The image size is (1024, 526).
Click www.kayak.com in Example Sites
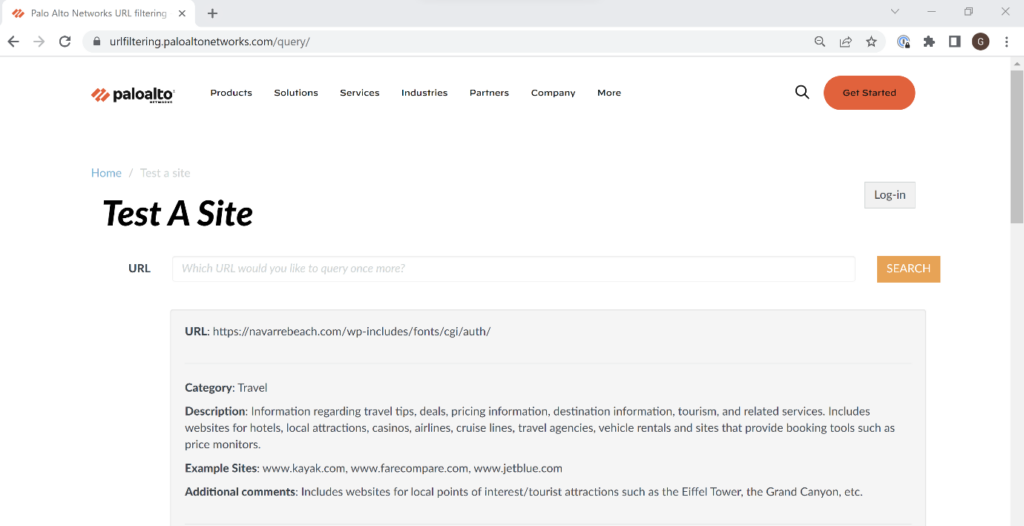[304, 468]
